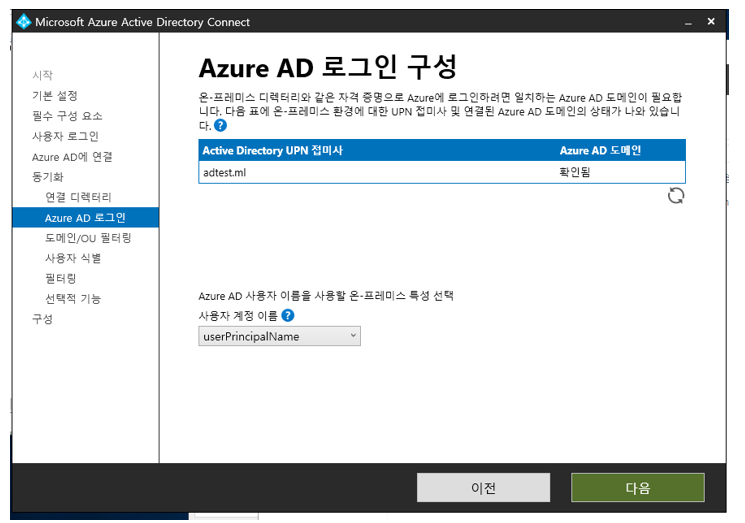Screen dimensions: 745x523
Task: Select 사용자 로그인 step
Action: [65, 136]
